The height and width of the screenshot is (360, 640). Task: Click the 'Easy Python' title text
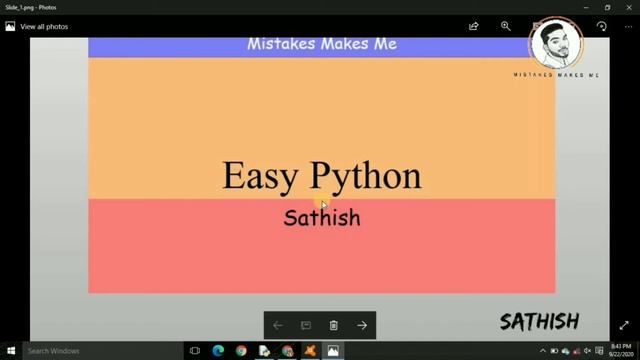tap(322, 176)
